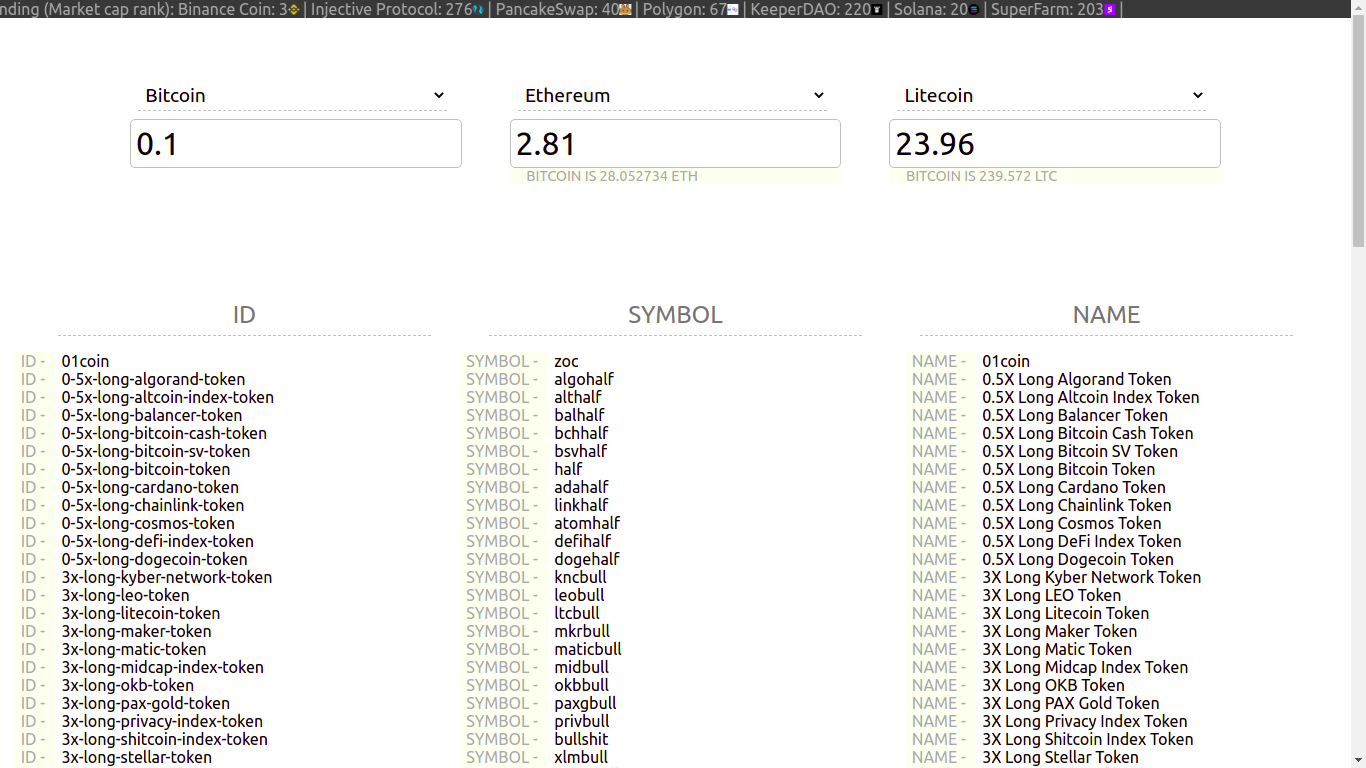Focus the Litecoin amount field showing 23.96
The width and height of the screenshot is (1366, 768).
pyautogui.click(x=1055, y=144)
